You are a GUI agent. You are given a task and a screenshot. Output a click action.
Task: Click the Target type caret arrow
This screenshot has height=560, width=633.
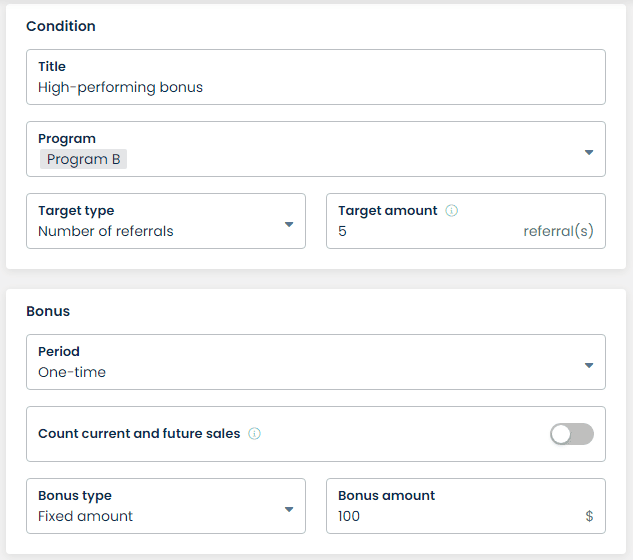point(288,224)
